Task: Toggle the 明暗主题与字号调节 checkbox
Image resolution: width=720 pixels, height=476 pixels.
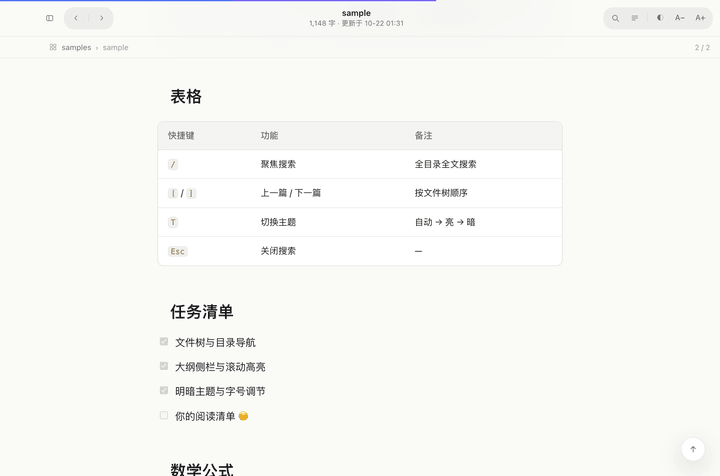Action: tap(164, 390)
